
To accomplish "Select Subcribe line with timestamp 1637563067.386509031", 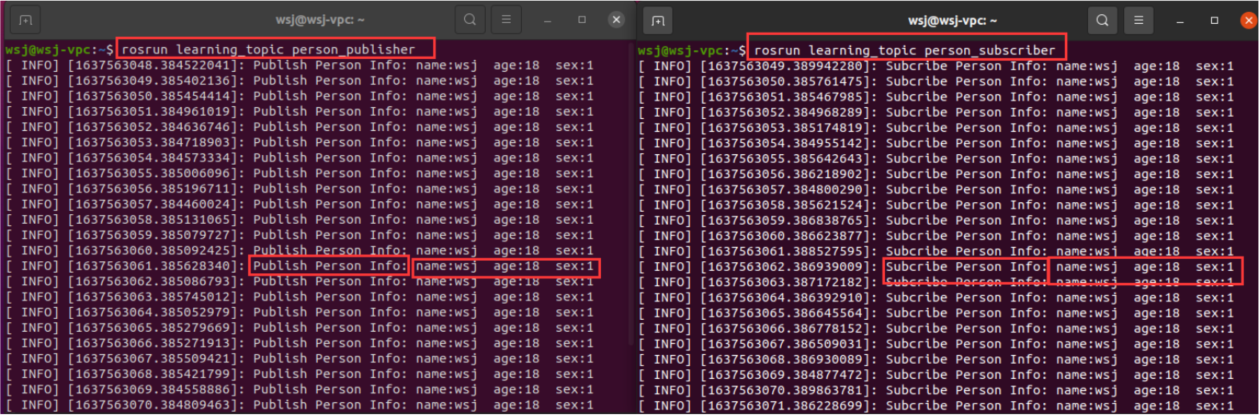I will point(935,345).
